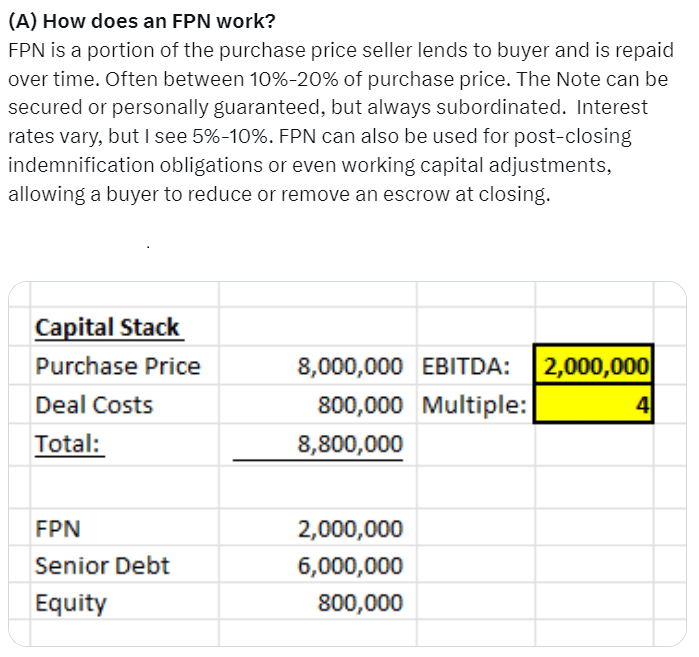This screenshot has width=699, height=657.
Task: Select the underlined Total: label
Action: 68,444
